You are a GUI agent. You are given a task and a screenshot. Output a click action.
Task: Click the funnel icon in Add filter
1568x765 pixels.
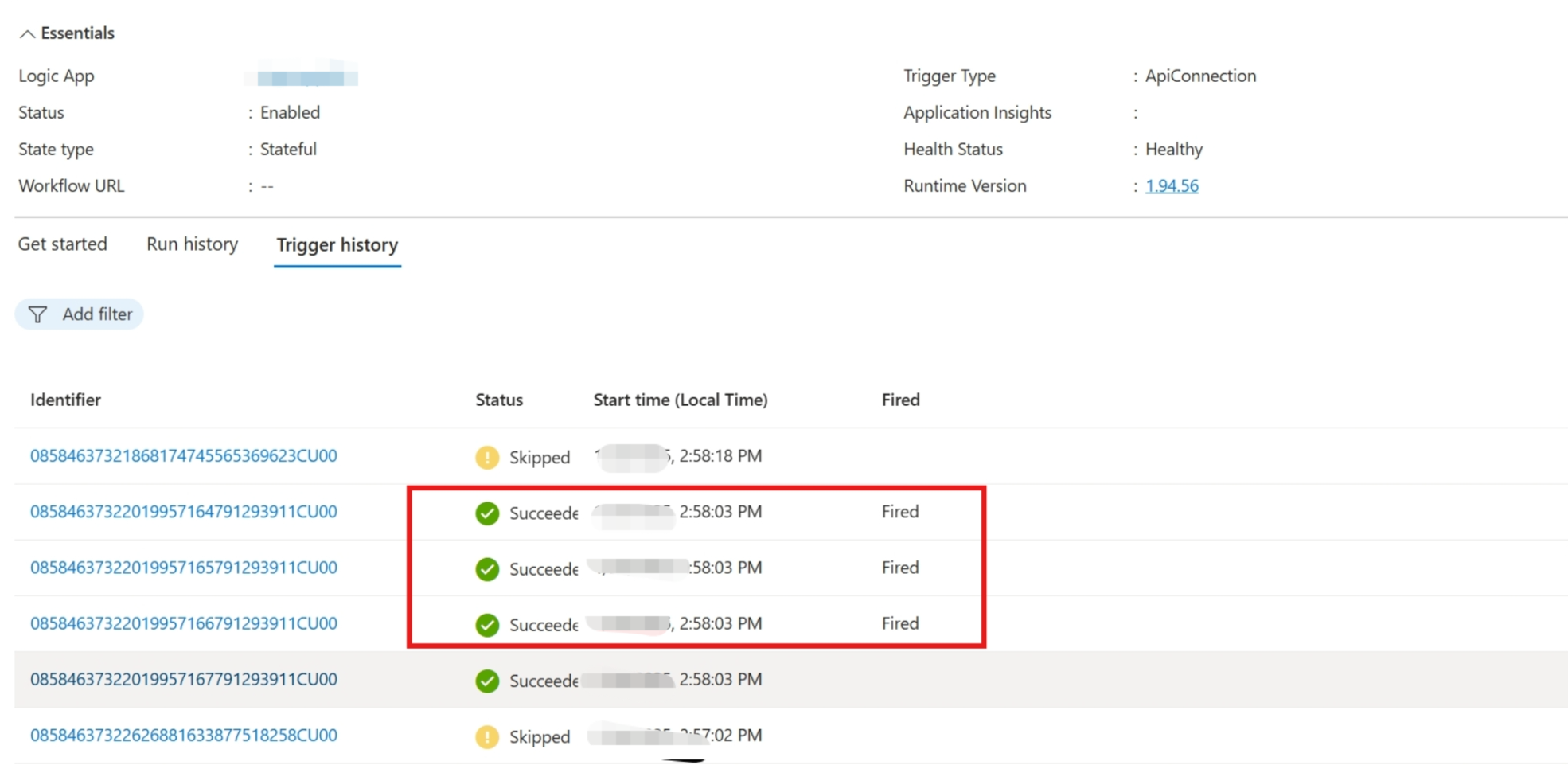point(37,314)
